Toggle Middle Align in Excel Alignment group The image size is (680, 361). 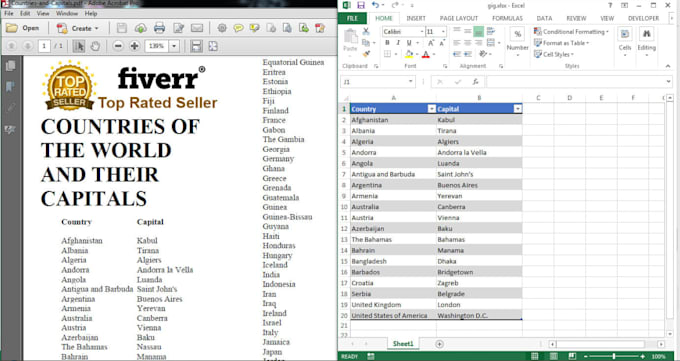tap(468, 31)
